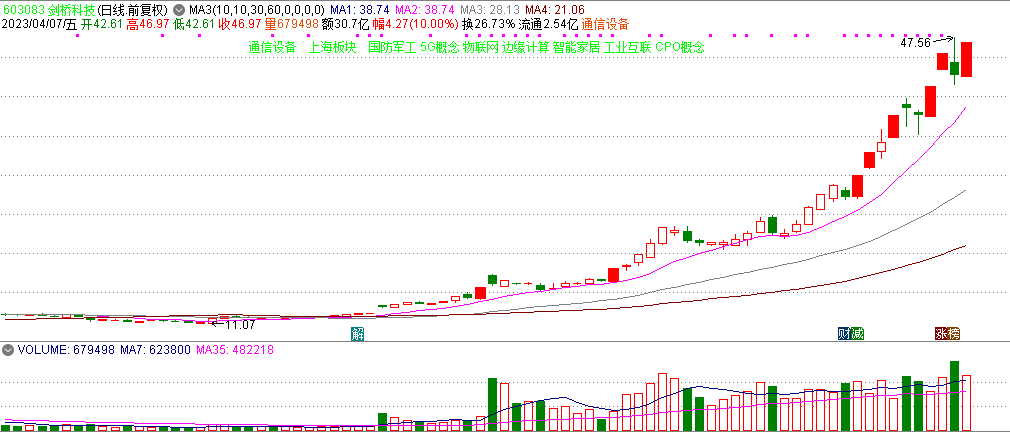Open the CPO概念 concept tag
This screenshot has height=433, width=1010.
[x=680, y=47]
